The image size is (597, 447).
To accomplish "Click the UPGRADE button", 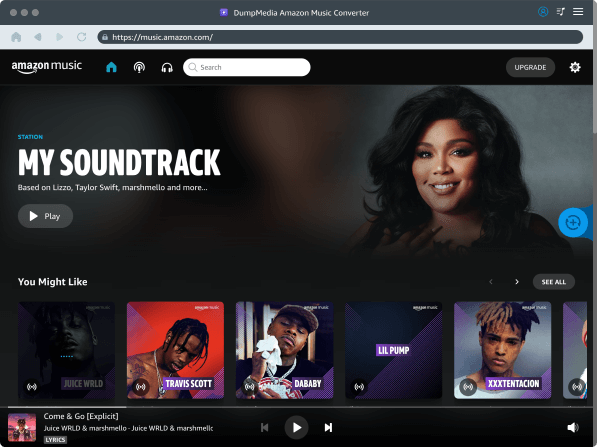I will (x=530, y=67).
